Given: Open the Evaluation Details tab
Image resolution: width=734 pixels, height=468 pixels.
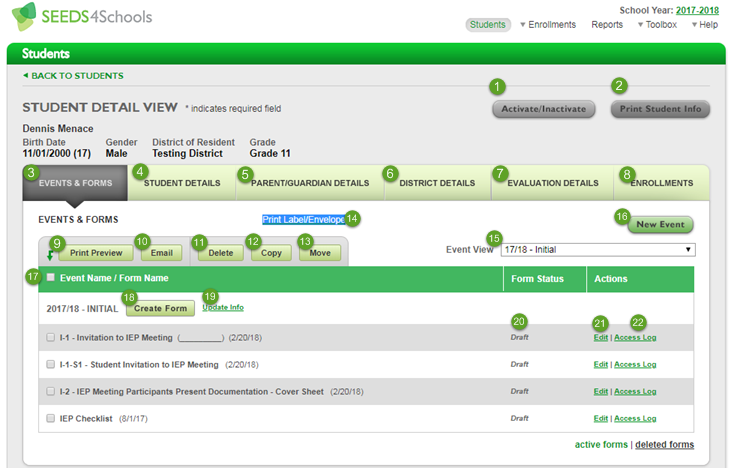Looking at the screenshot, I should click(552, 183).
